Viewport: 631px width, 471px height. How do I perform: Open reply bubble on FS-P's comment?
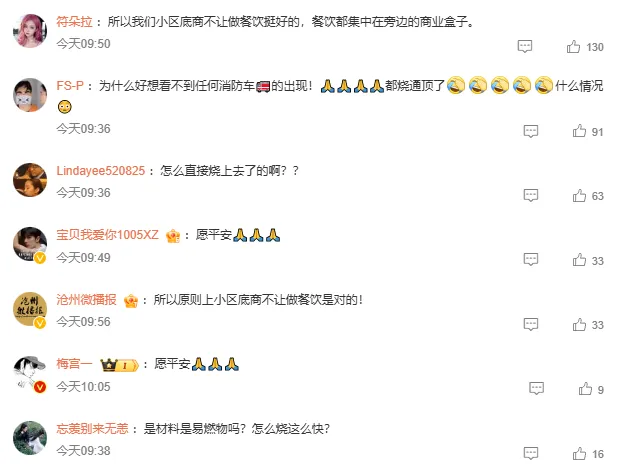531,131
